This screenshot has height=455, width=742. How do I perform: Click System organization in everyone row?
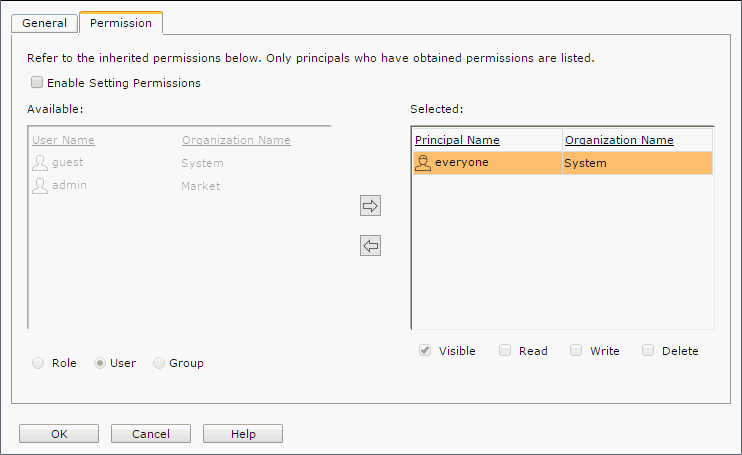[x=585, y=163]
